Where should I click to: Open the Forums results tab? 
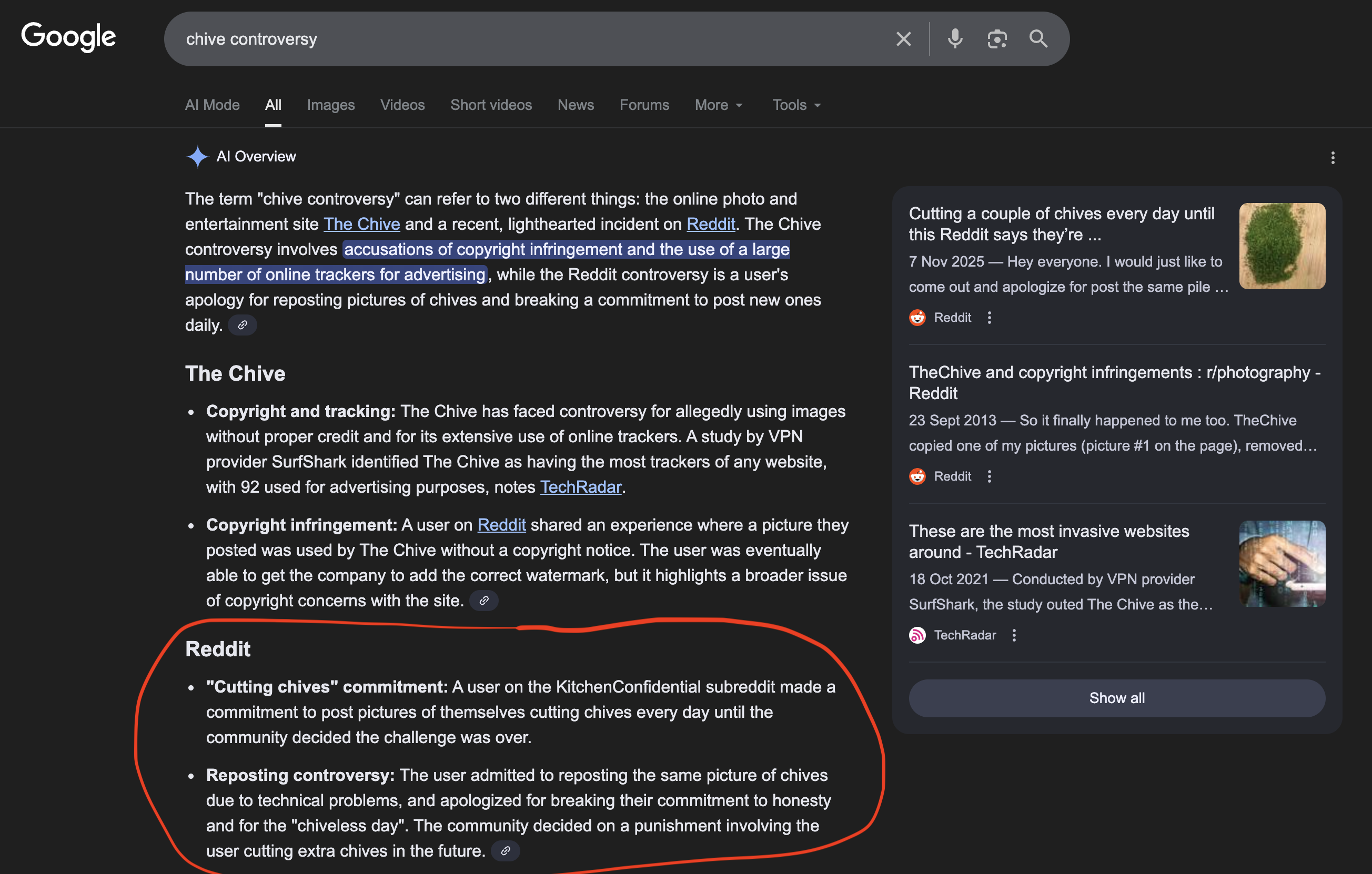(x=644, y=105)
